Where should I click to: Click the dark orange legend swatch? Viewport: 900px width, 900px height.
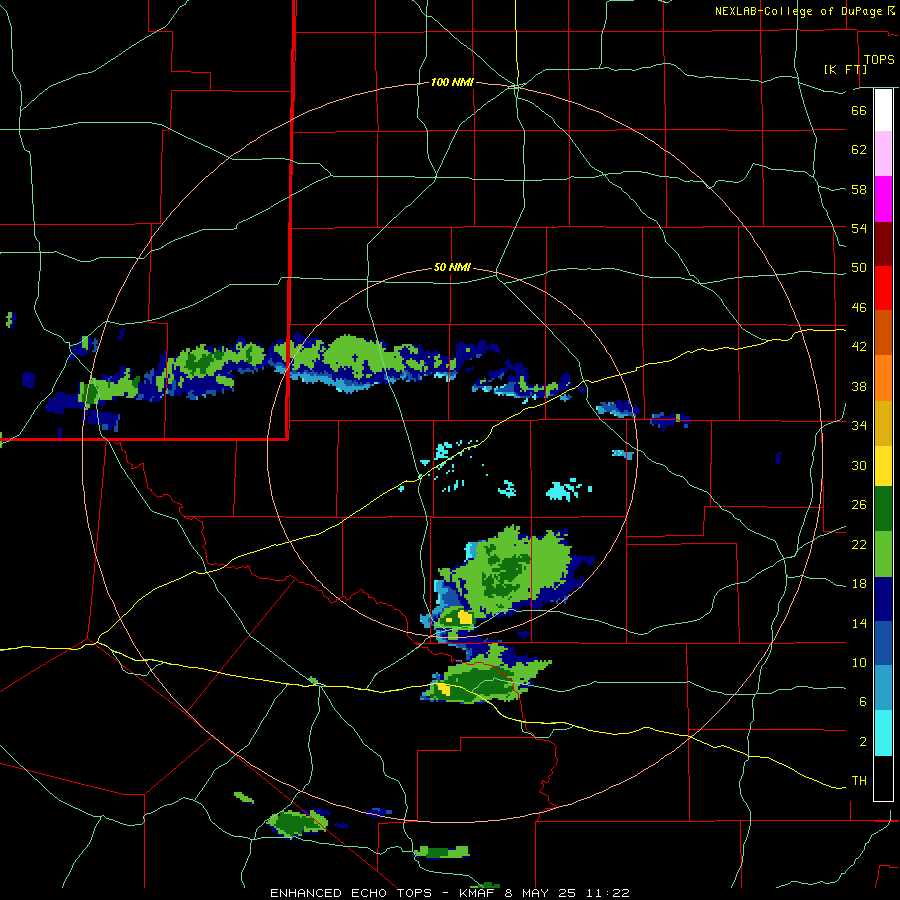pos(883,333)
